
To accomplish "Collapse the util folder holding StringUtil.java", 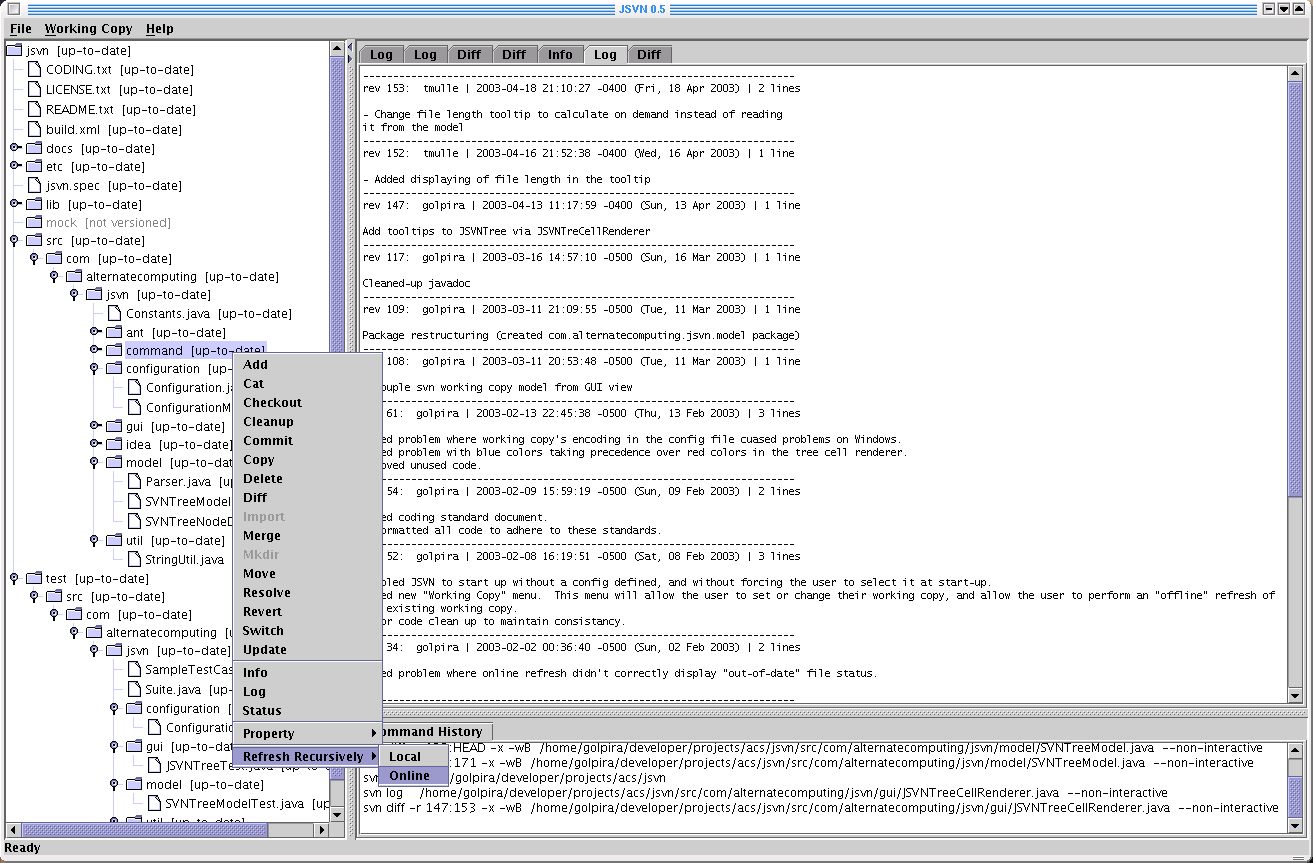I will point(94,540).
